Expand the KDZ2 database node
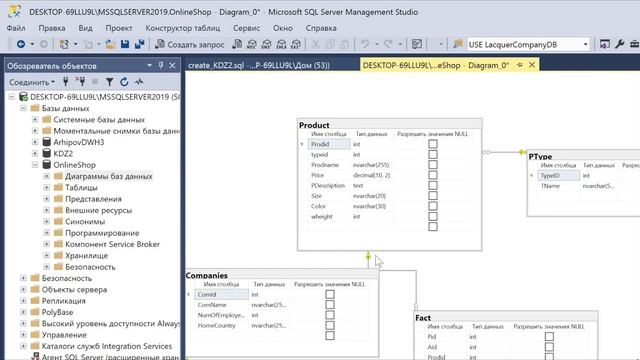The image size is (640, 360). point(35,153)
